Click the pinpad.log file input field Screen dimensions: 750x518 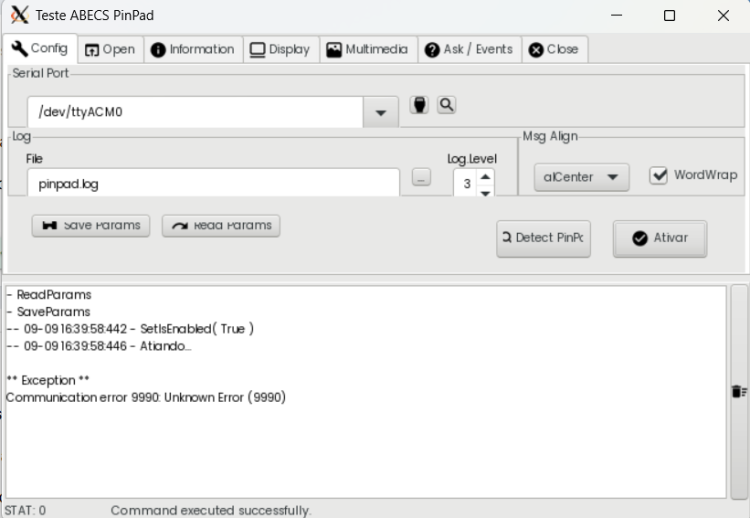[213, 183]
